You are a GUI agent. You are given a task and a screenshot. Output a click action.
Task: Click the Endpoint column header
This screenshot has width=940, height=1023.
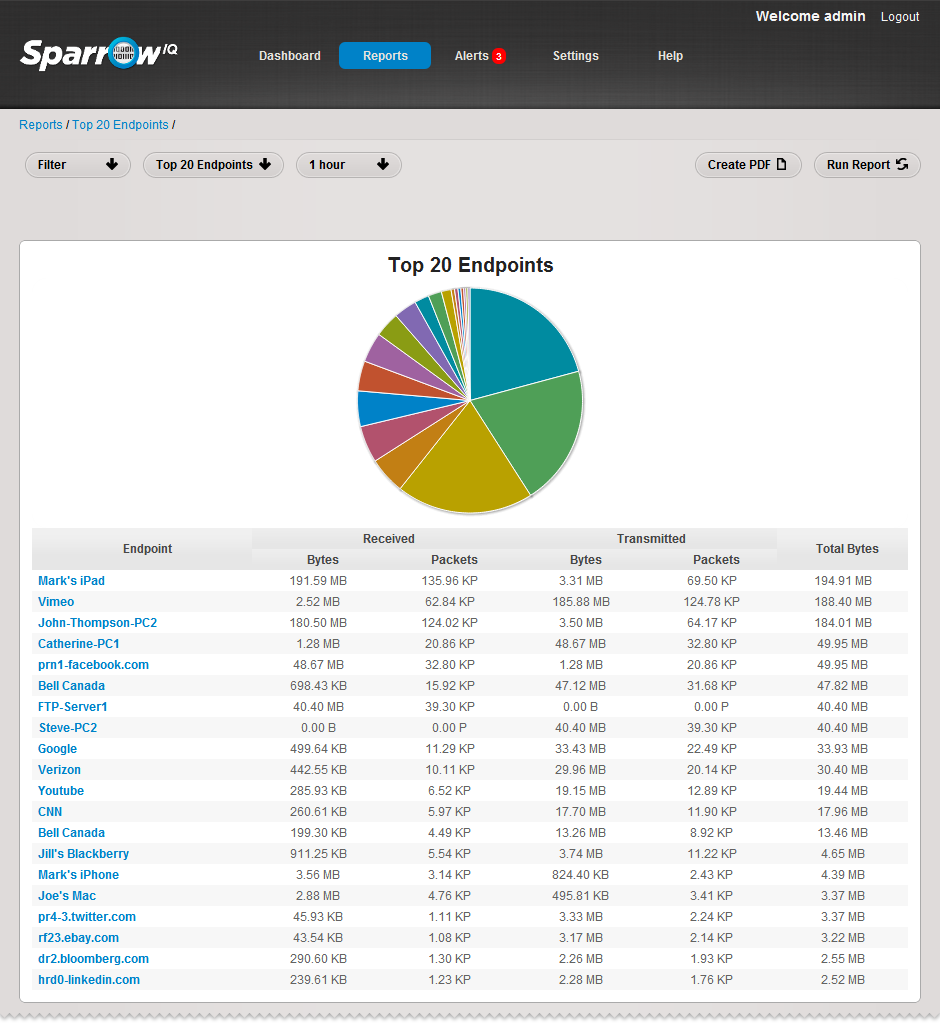tap(147, 549)
